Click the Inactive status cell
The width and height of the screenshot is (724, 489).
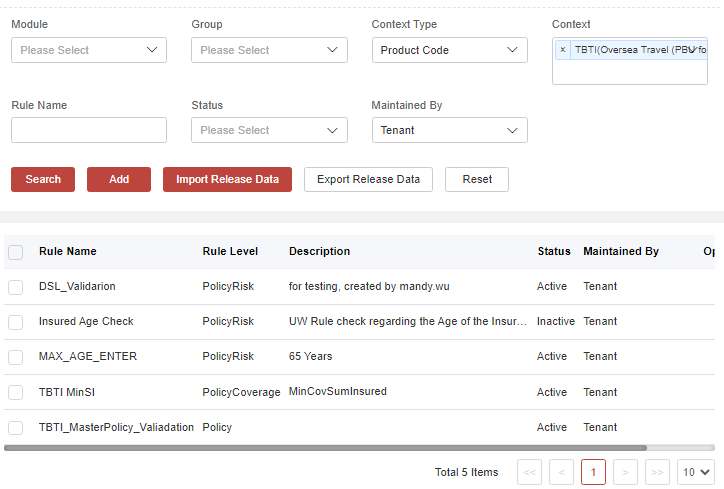pyautogui.click(x=555, y=321)
